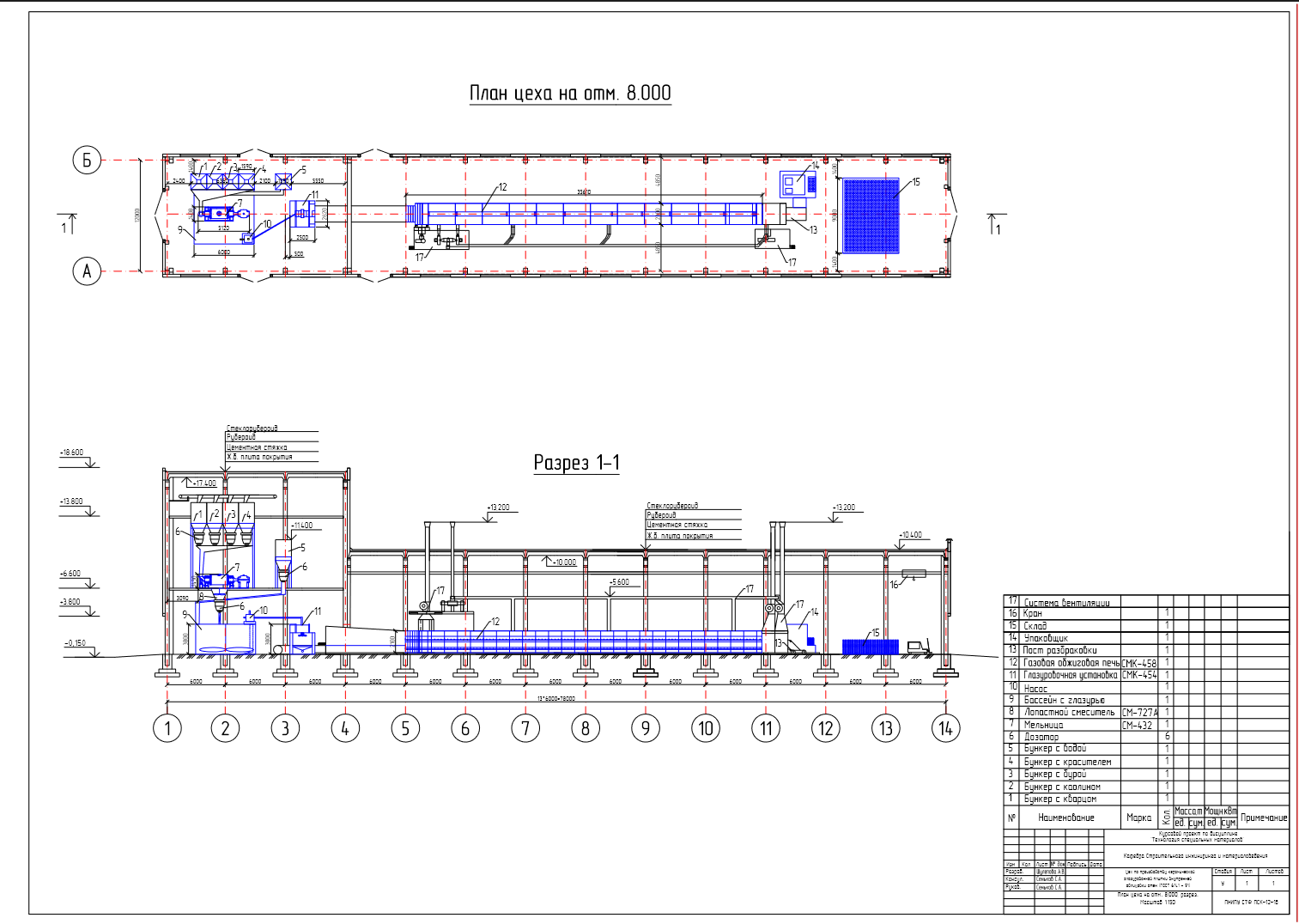Click the +10.400 elevation label near the crane
1299x924 pixels.
pos(910,535)
